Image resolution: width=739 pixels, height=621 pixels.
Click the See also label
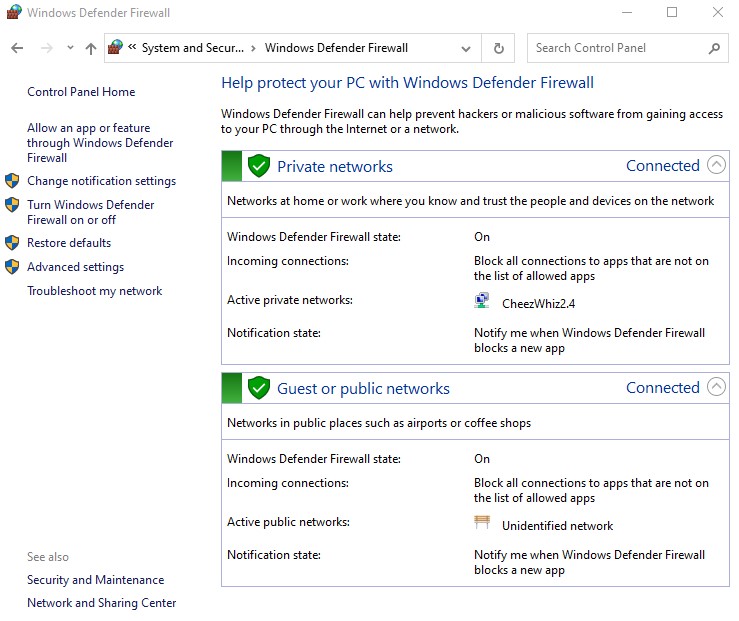pyautogui.click(x=48, y=557)
